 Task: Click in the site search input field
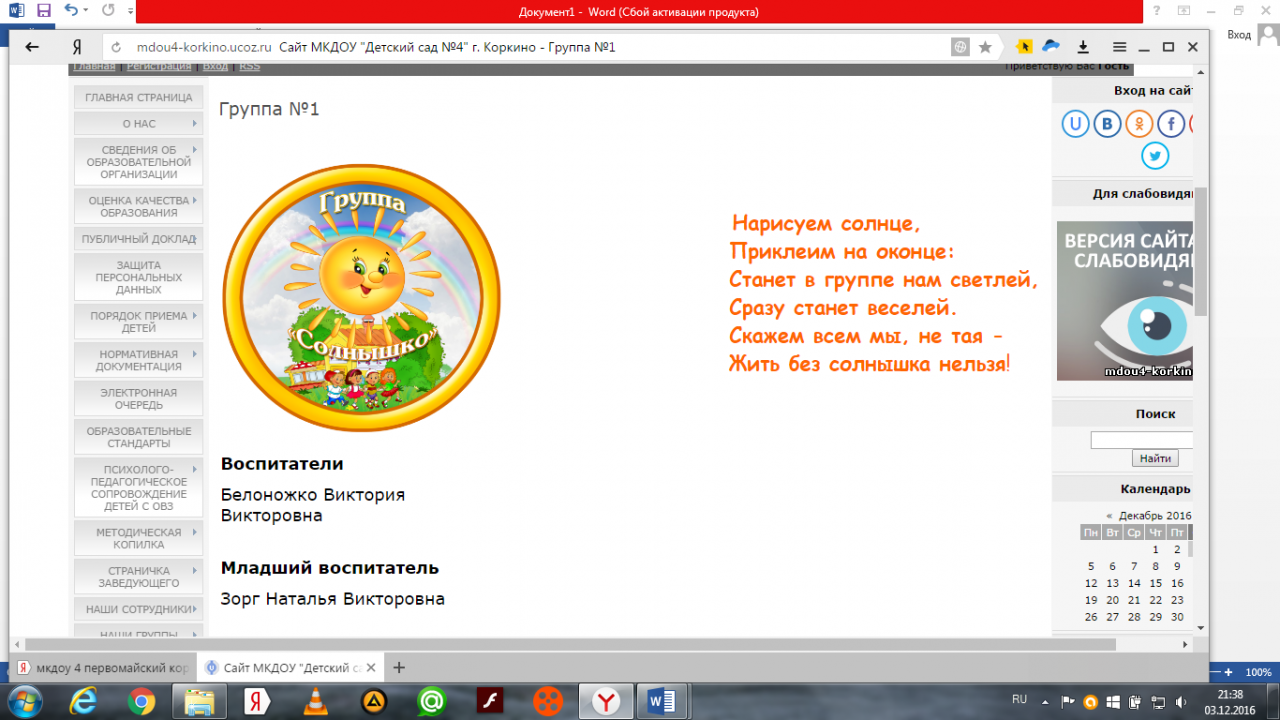(1142, 440)
